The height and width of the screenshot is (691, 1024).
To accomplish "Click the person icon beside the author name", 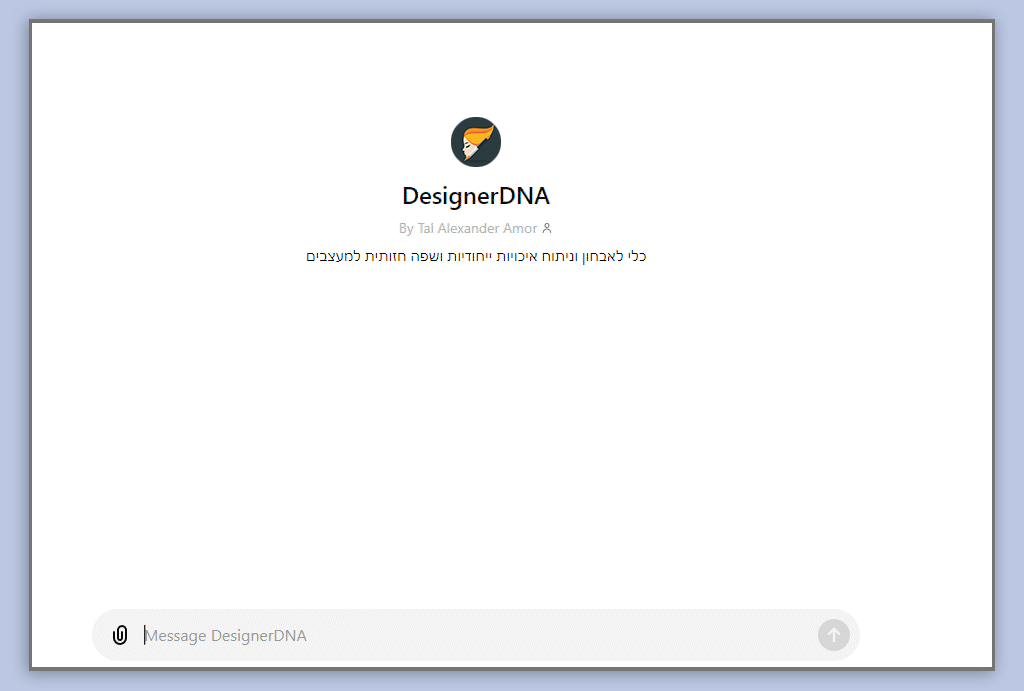I will coord(547,228).
